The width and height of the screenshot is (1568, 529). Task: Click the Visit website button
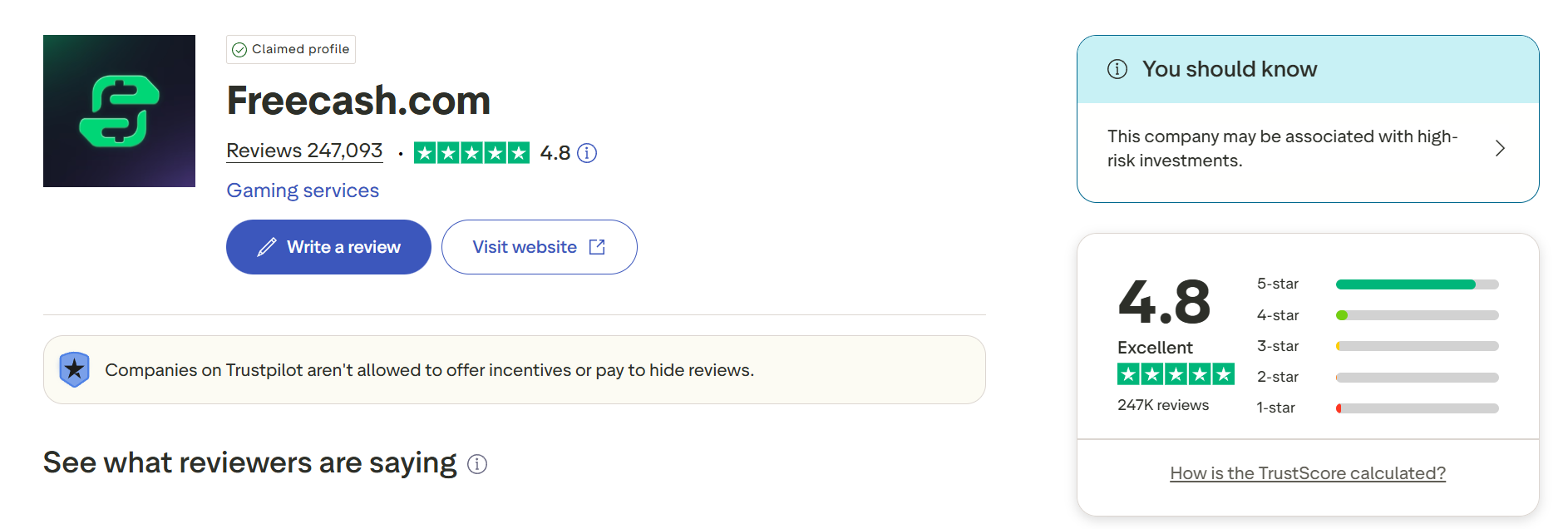[x=539, y=247]
